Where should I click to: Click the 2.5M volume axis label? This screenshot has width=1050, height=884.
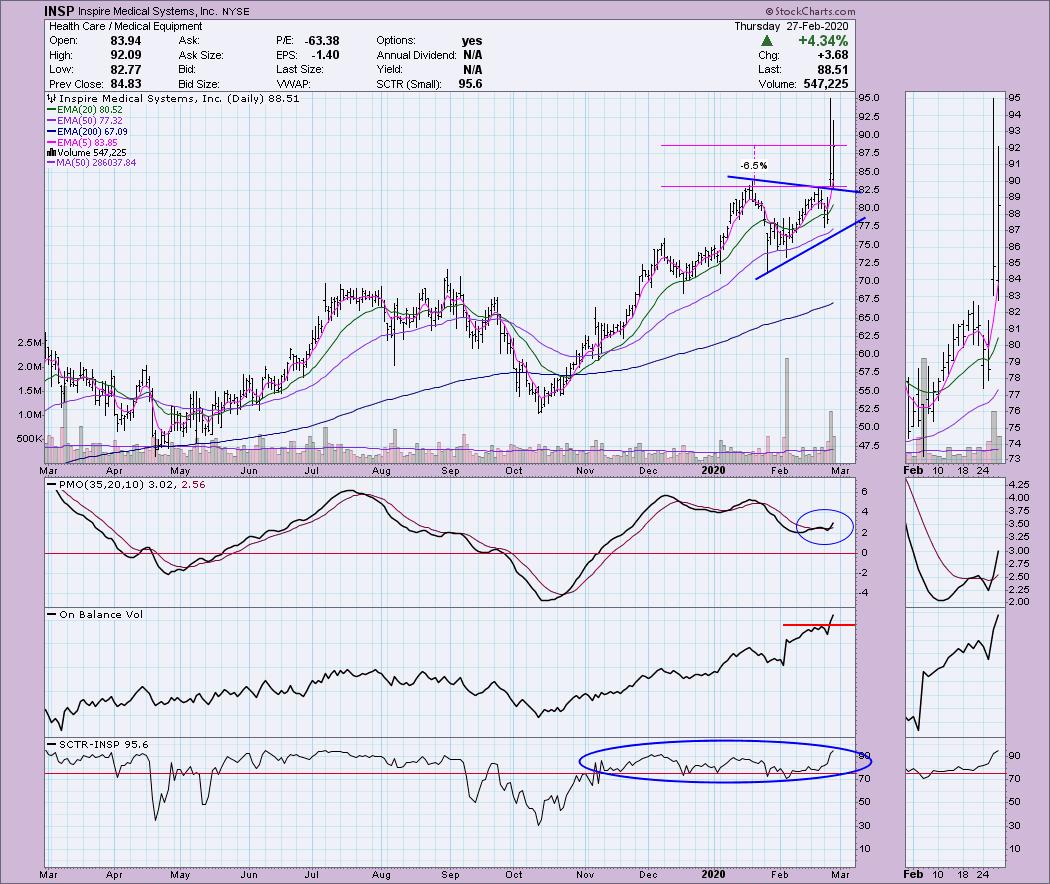pyautogui.click(x=30, y=343)
